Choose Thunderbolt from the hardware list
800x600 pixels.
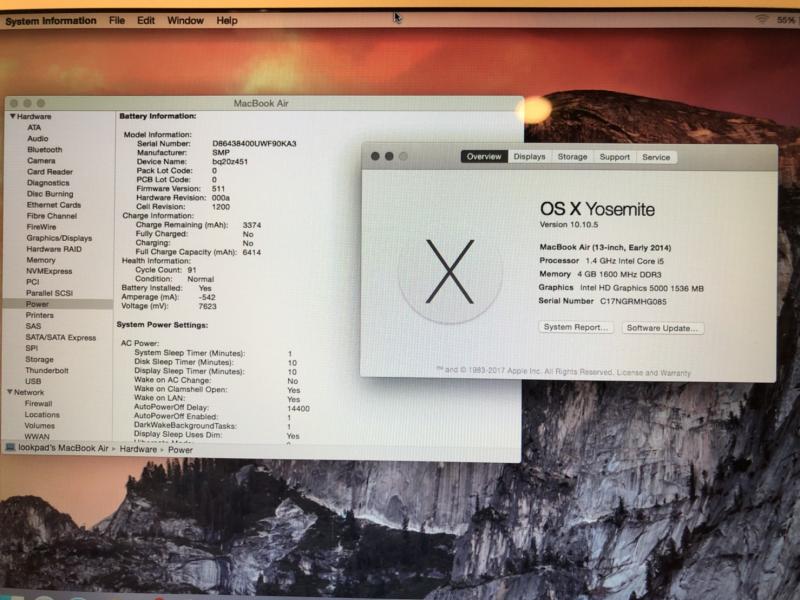coord(47,370)
